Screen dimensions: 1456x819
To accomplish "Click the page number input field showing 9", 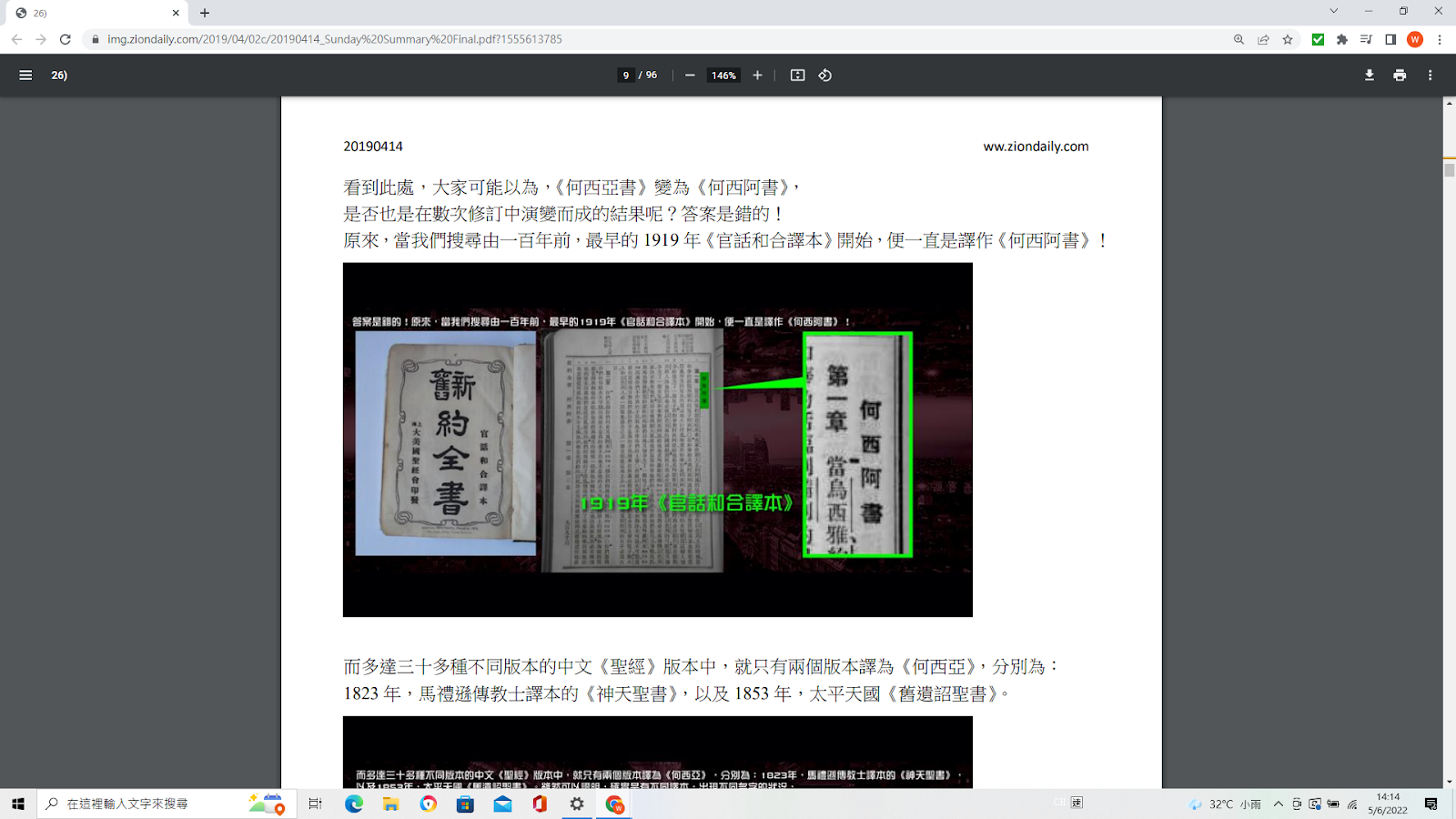I will [626, 76].
